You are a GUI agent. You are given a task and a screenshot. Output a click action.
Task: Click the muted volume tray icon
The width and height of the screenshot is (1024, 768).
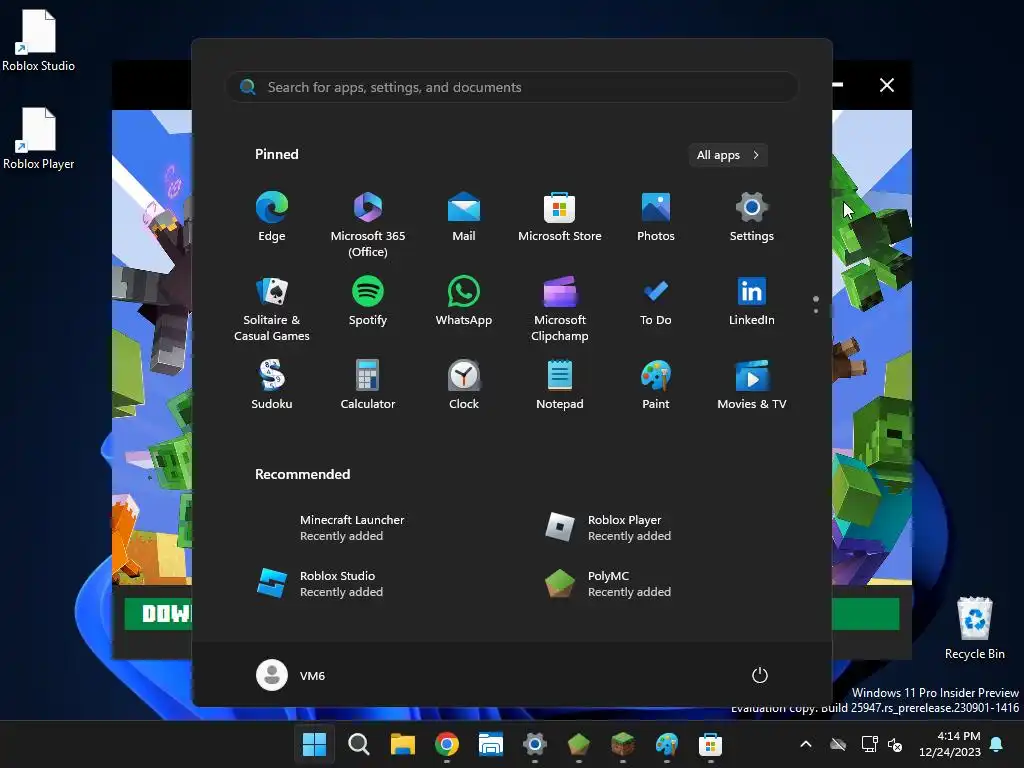coord(895,744)
